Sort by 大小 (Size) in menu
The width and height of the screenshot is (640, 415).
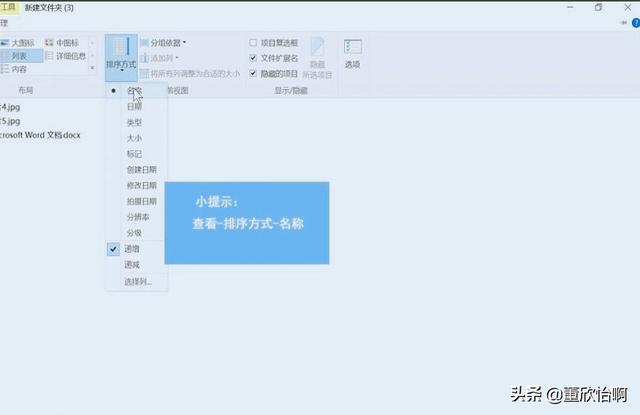(x=134, y=138)
